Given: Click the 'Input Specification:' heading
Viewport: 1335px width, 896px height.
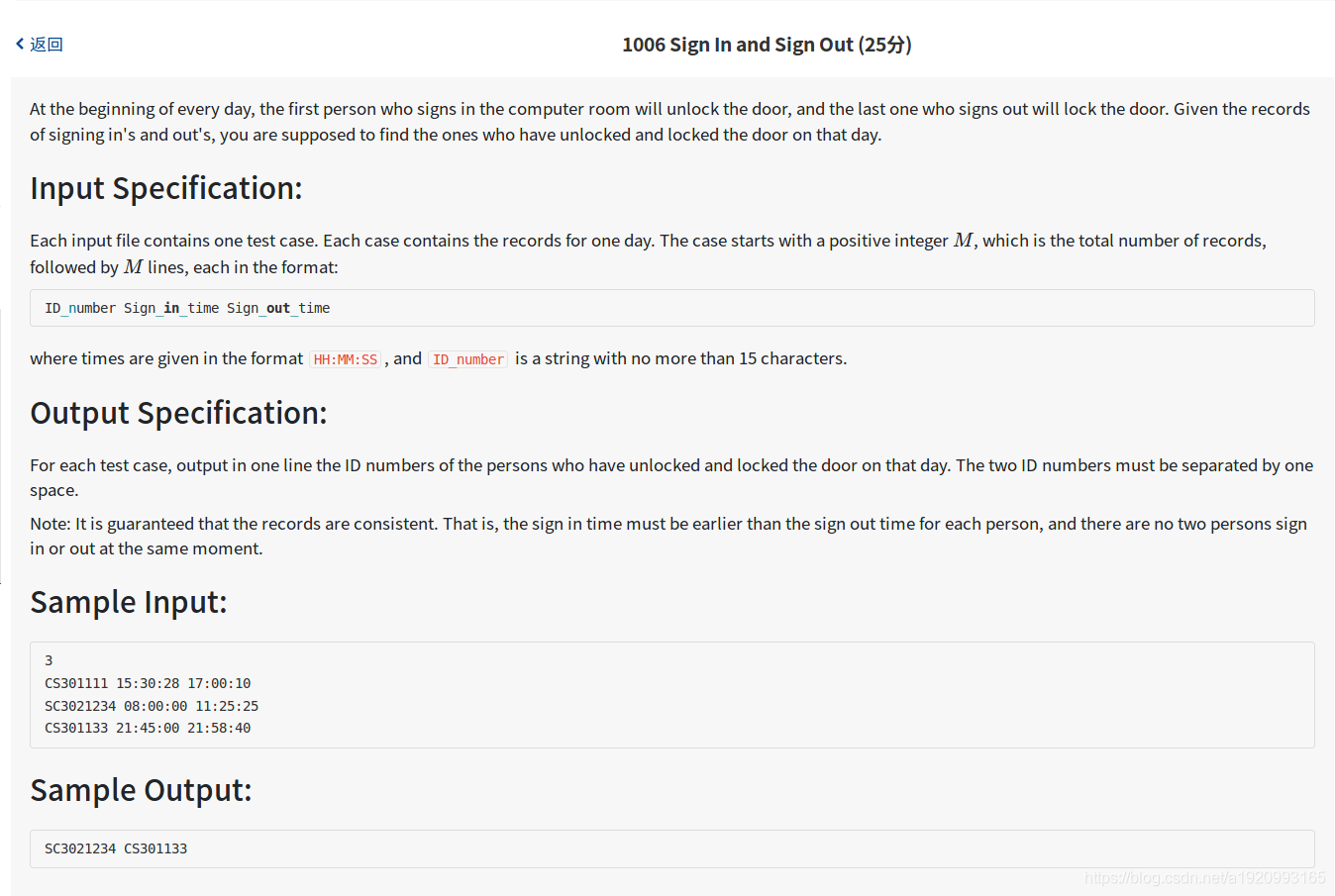Looking at the screenshot, I should pyautogui.click(x=166, y=188).
